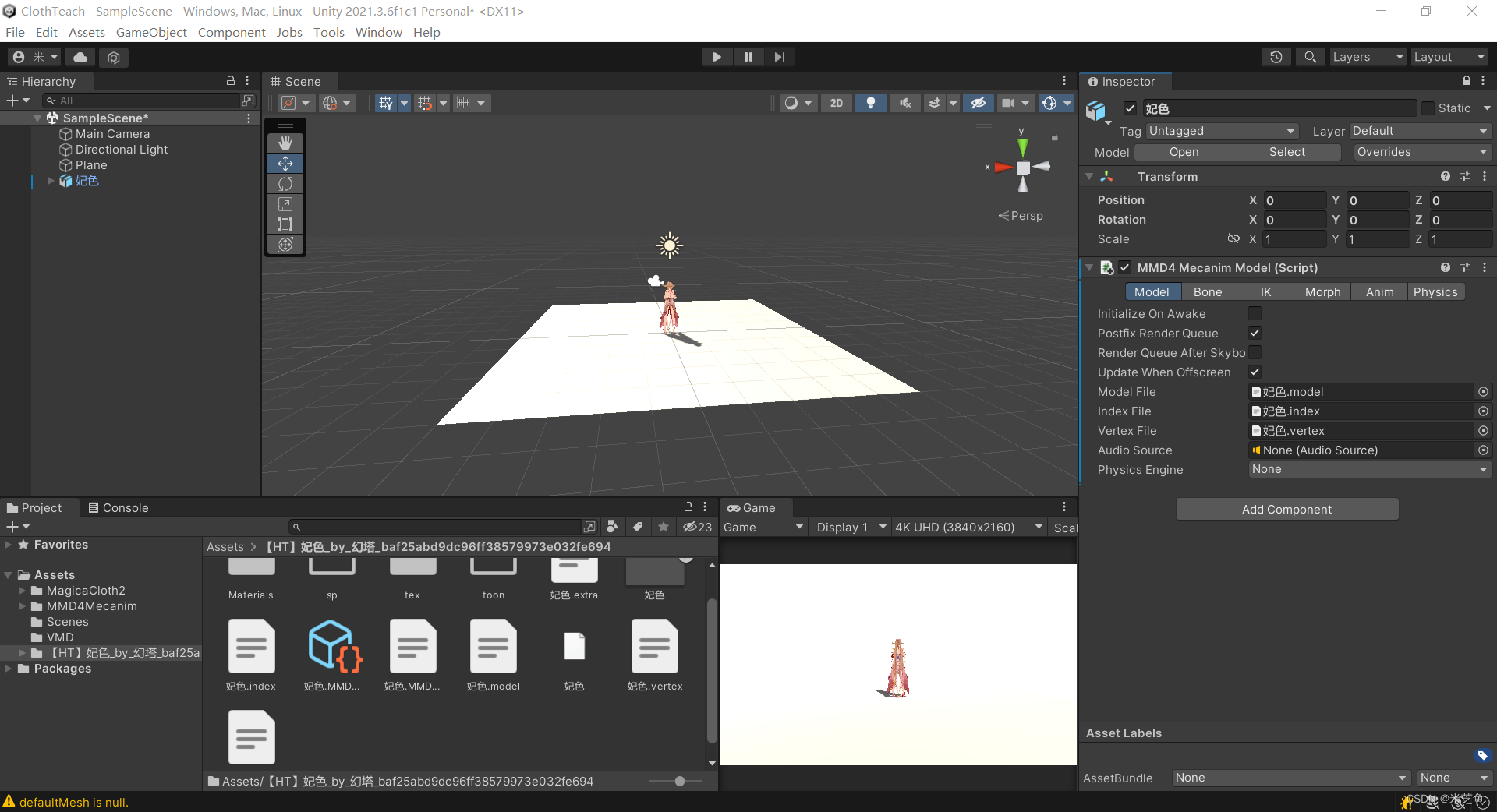The image size is (1497, 812).
Task: Open the Layout dropdown
Action: pos(1449,57)
